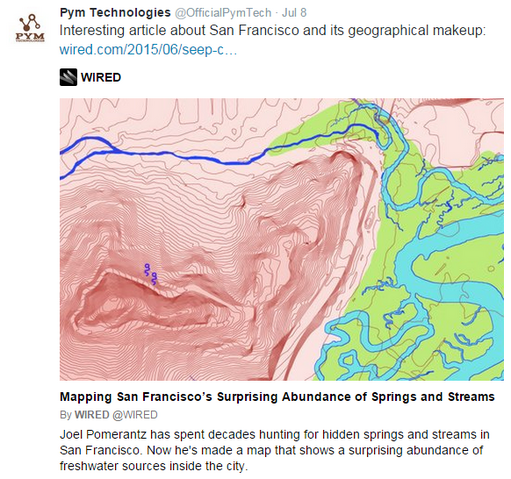Viewport: 511px width, 479px height.
Task: Click the WIRED publisher name beside its logo
Action: point(101,77)
